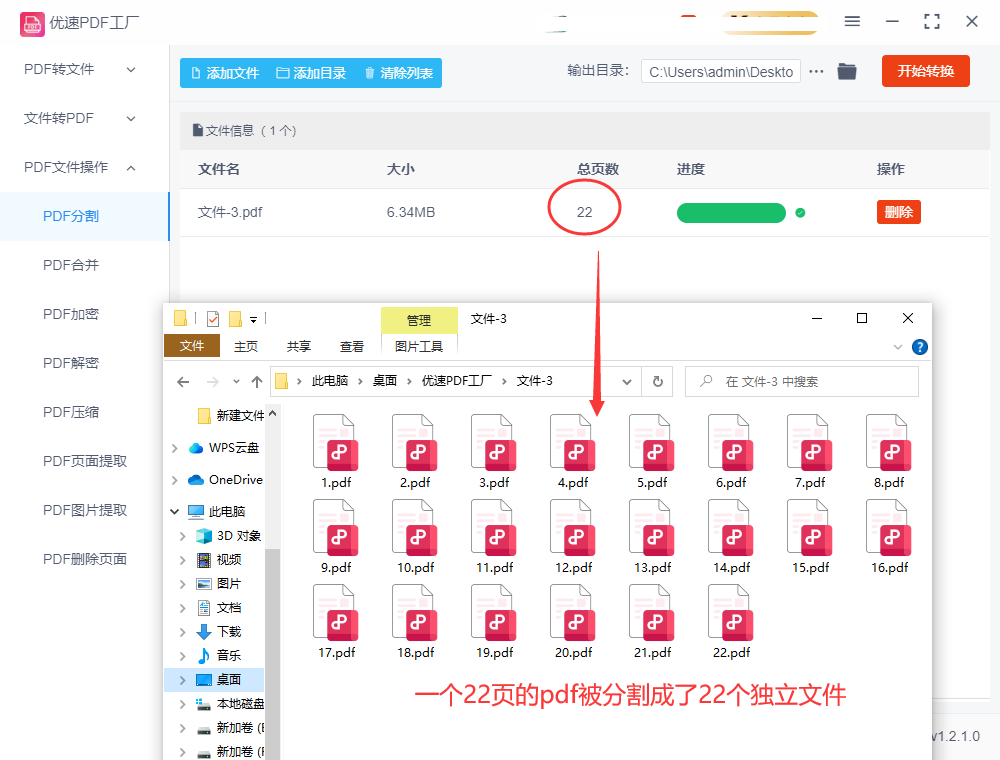This screenshot has width=1000, height=760.
Task: Expand the ribbon with the chevron
Action: pyautogui.click(x=898, y=347)
